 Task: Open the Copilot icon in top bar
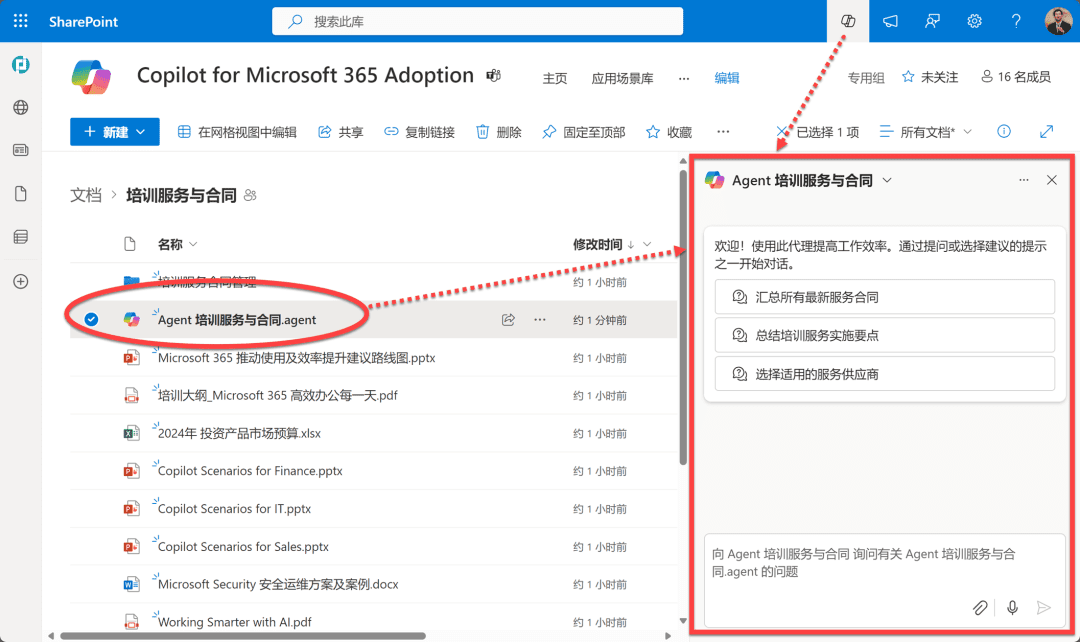point(848,21)
